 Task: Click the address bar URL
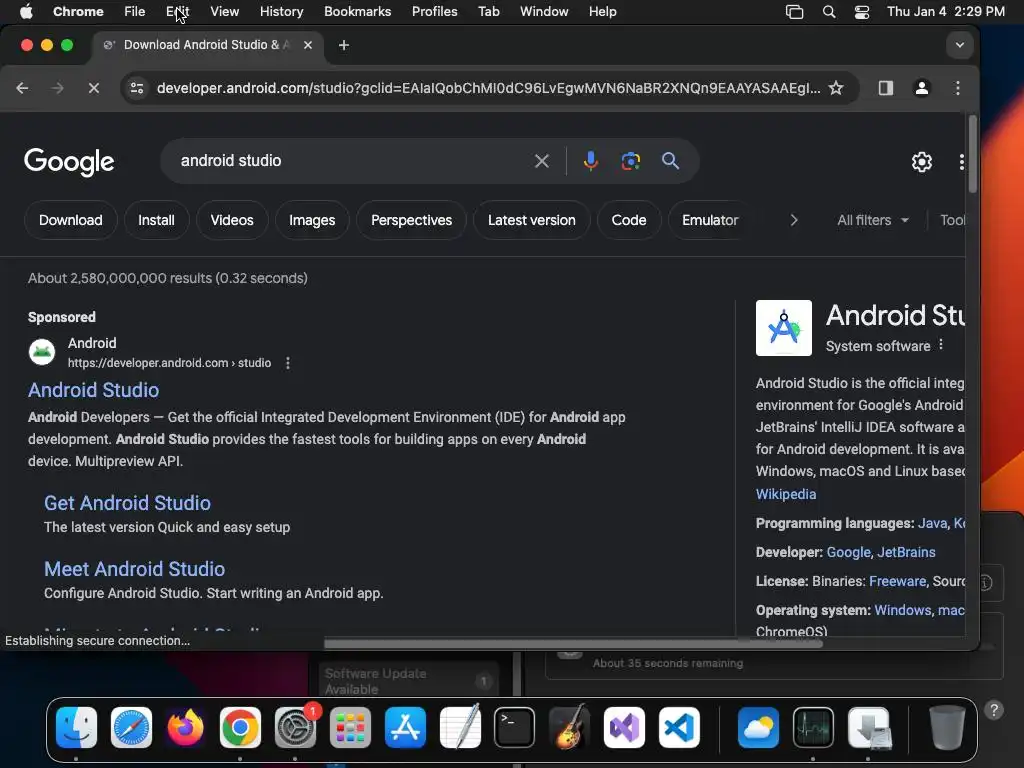(x=488, y=88)
